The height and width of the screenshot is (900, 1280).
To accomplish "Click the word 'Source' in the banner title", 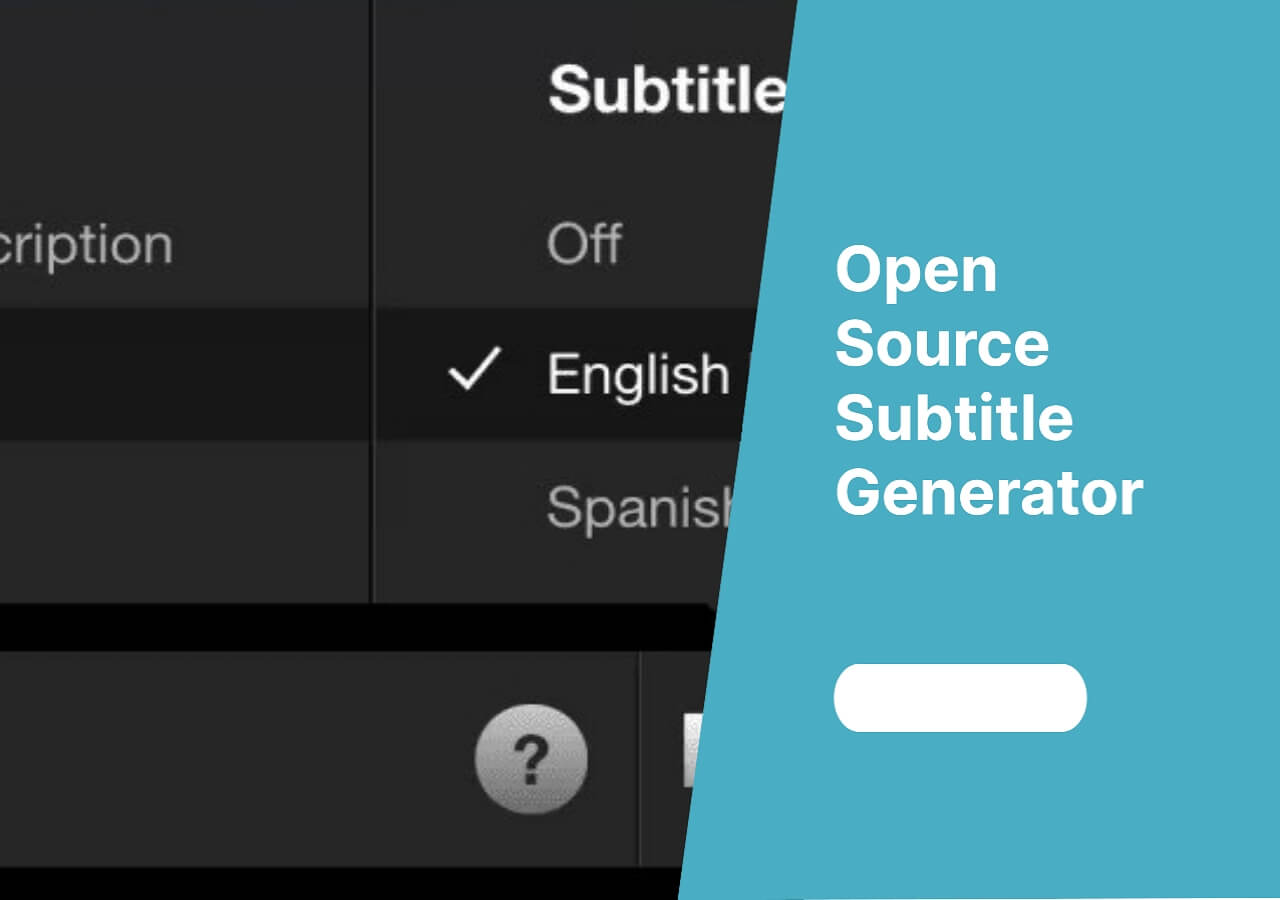I will [x=942, y=343].
